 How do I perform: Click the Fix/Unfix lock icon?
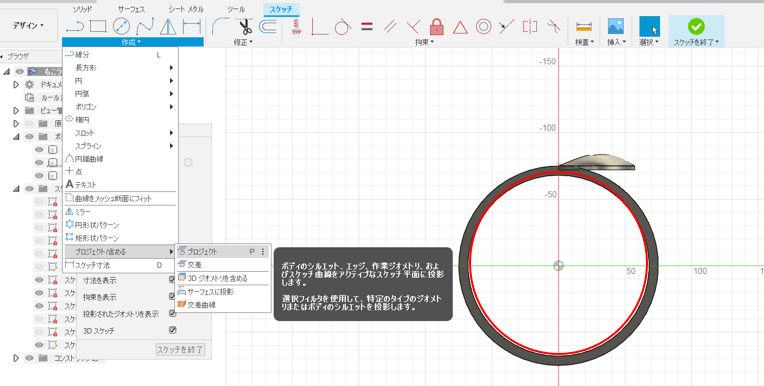(x=437, y=26)
